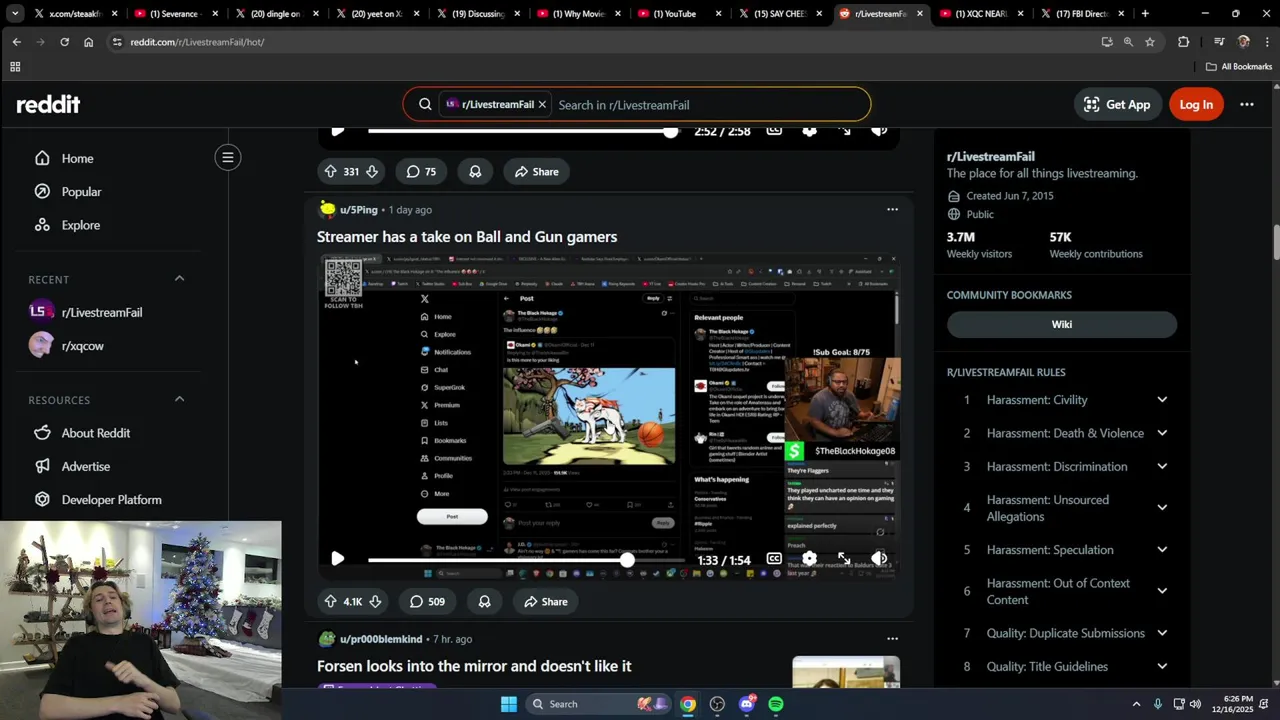Seek on the 2:58 video progress bar
1280x720 pixels.
pyautogui.click(x=527, y=131)
